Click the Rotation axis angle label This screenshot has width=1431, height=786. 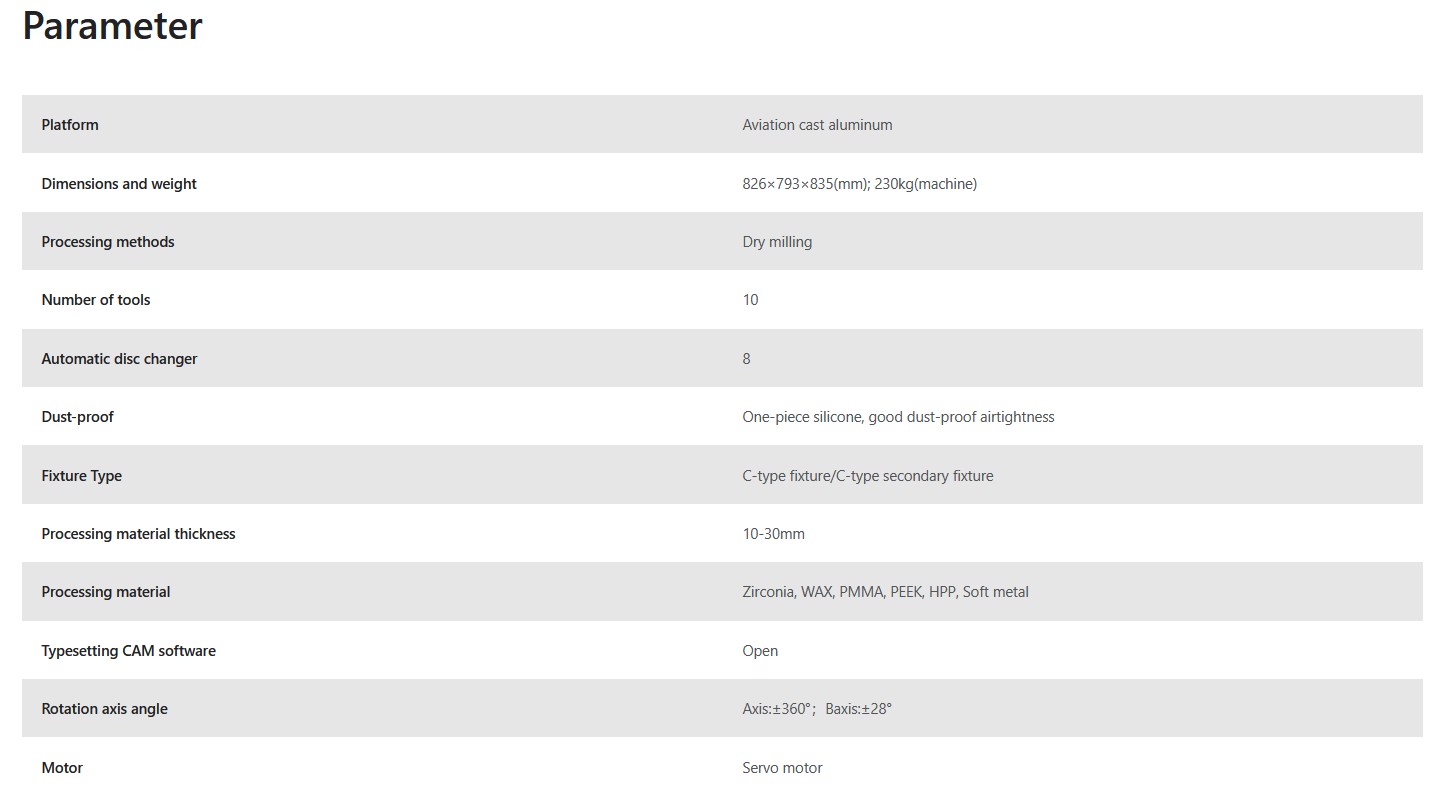[x=104, y=709]
